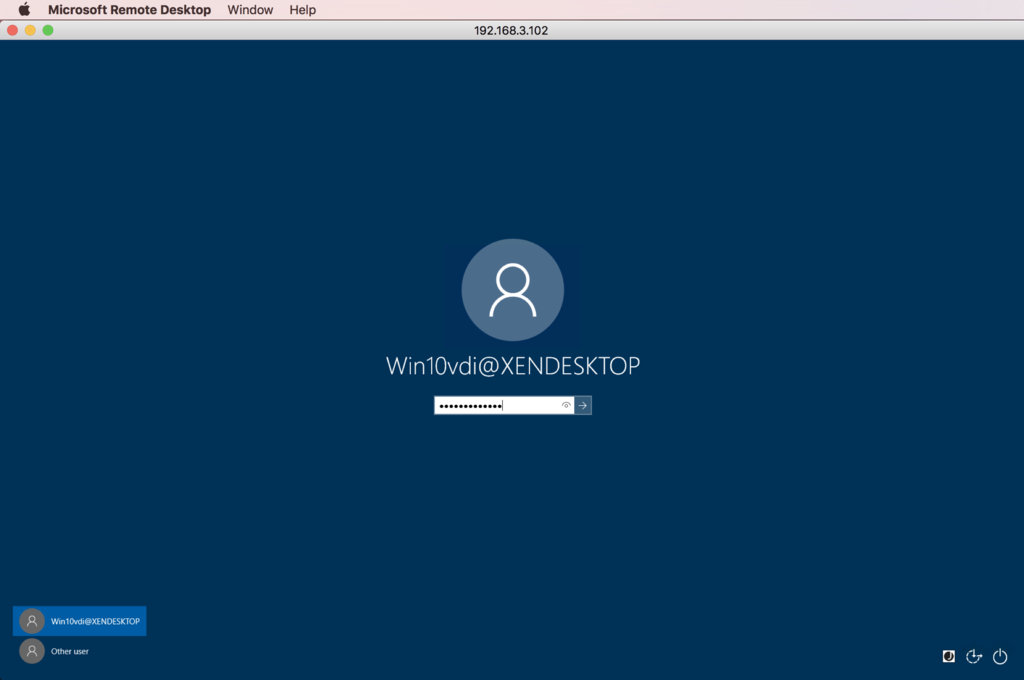Click the Other user avatar icon

(31, 651)
